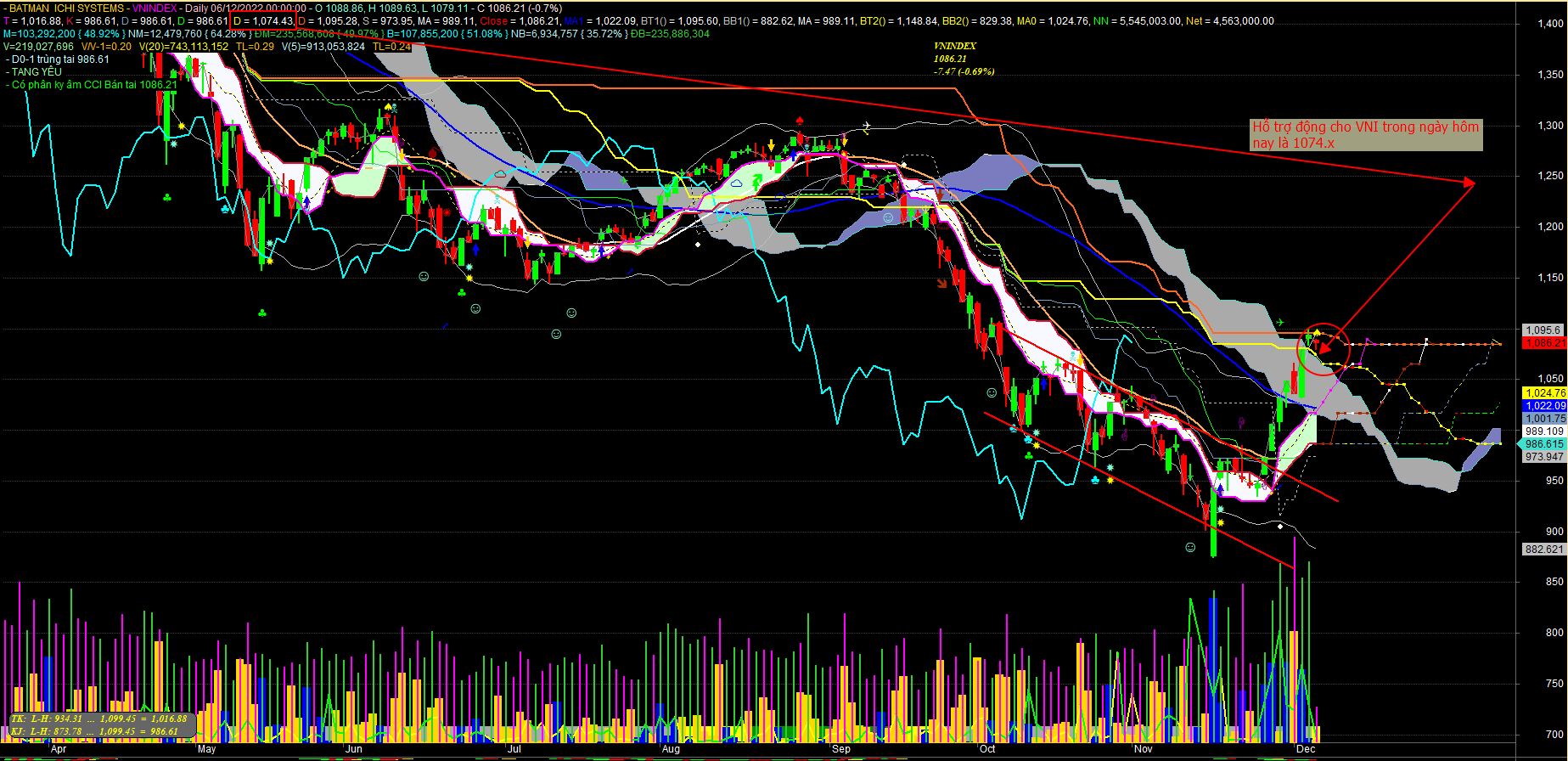Click the gray 882.621 price axis label
This screenshot has width=1568, height=761.
point(1544,550)
